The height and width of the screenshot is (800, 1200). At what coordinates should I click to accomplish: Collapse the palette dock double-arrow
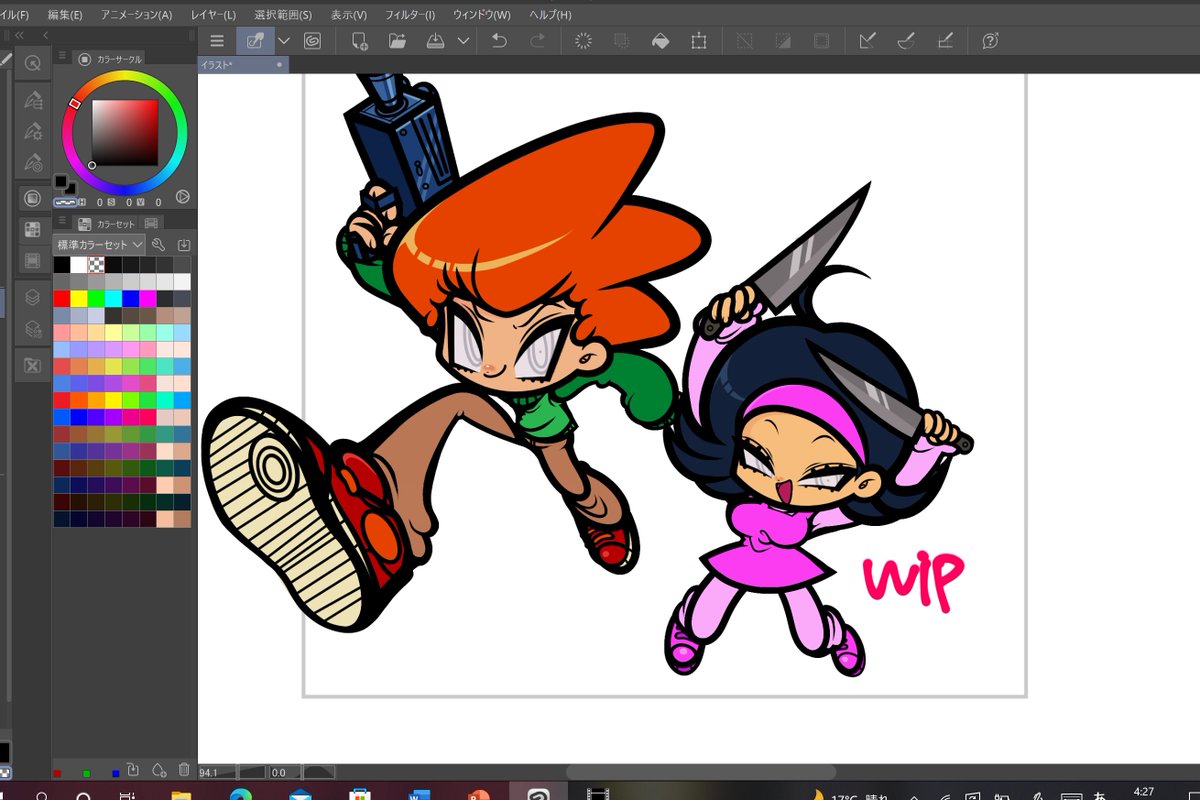coord(19,35)
